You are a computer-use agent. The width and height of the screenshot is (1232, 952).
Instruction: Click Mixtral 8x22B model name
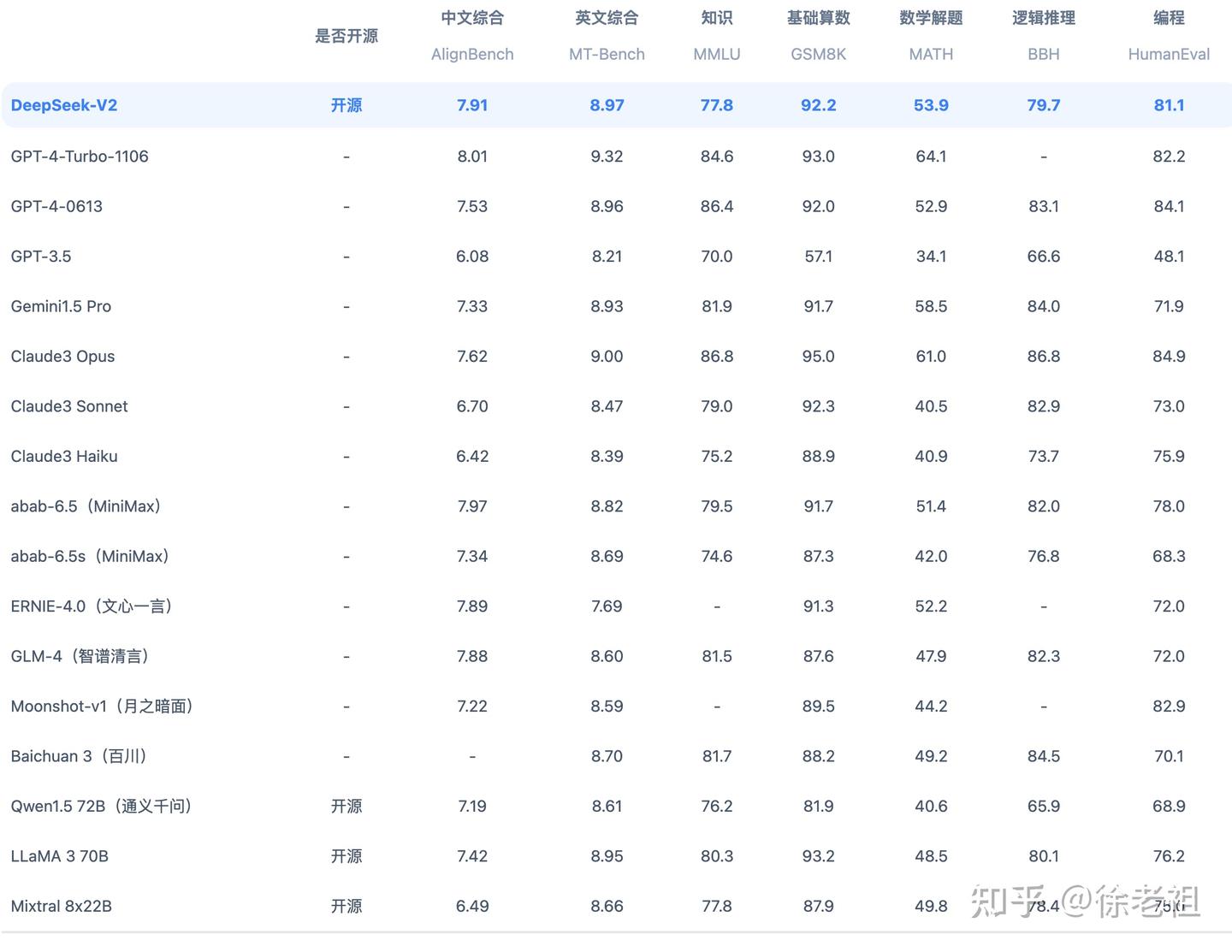click(x=62, y=906)
